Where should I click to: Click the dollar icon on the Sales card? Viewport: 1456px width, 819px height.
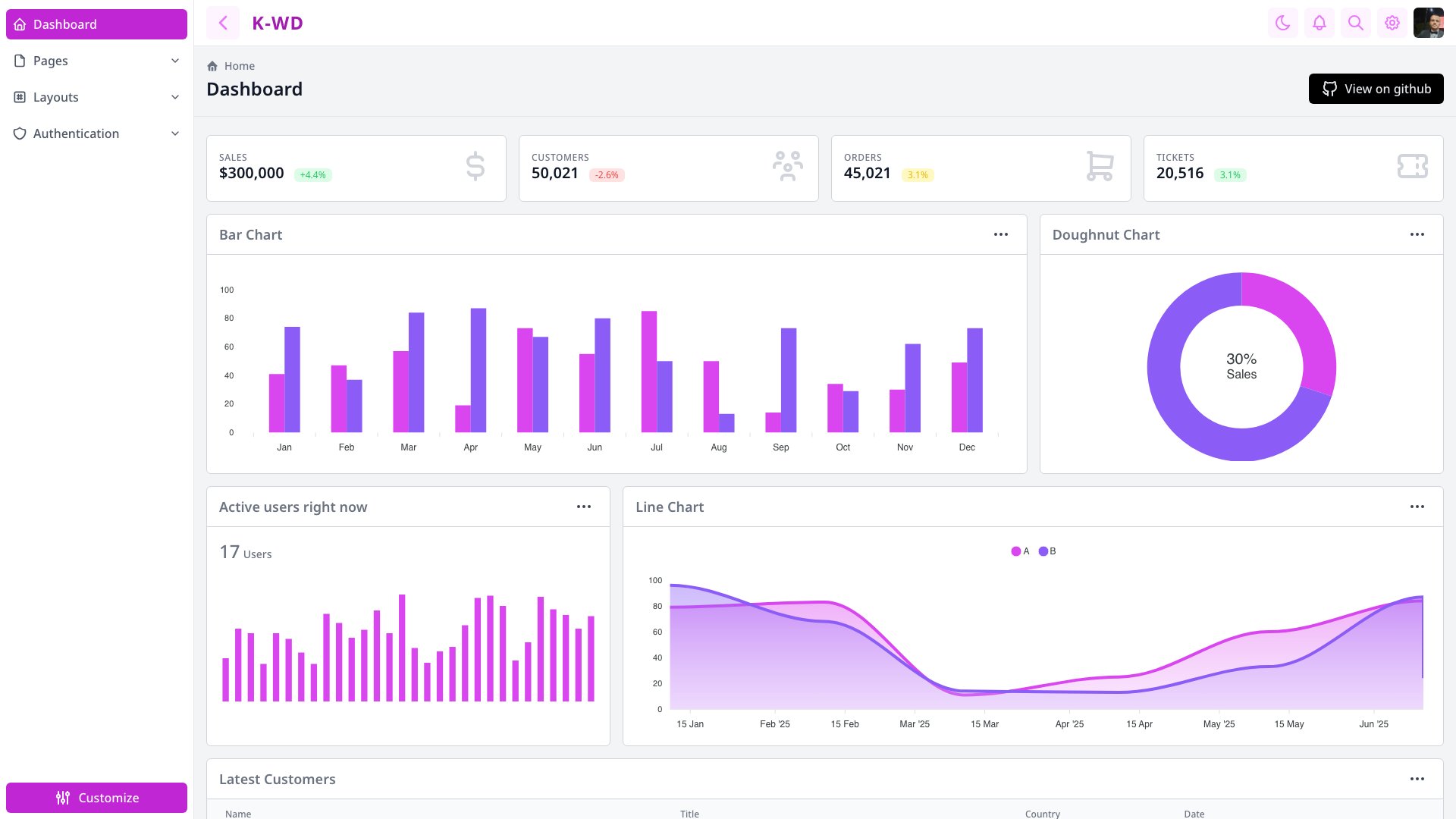click(x=475, y=166)
